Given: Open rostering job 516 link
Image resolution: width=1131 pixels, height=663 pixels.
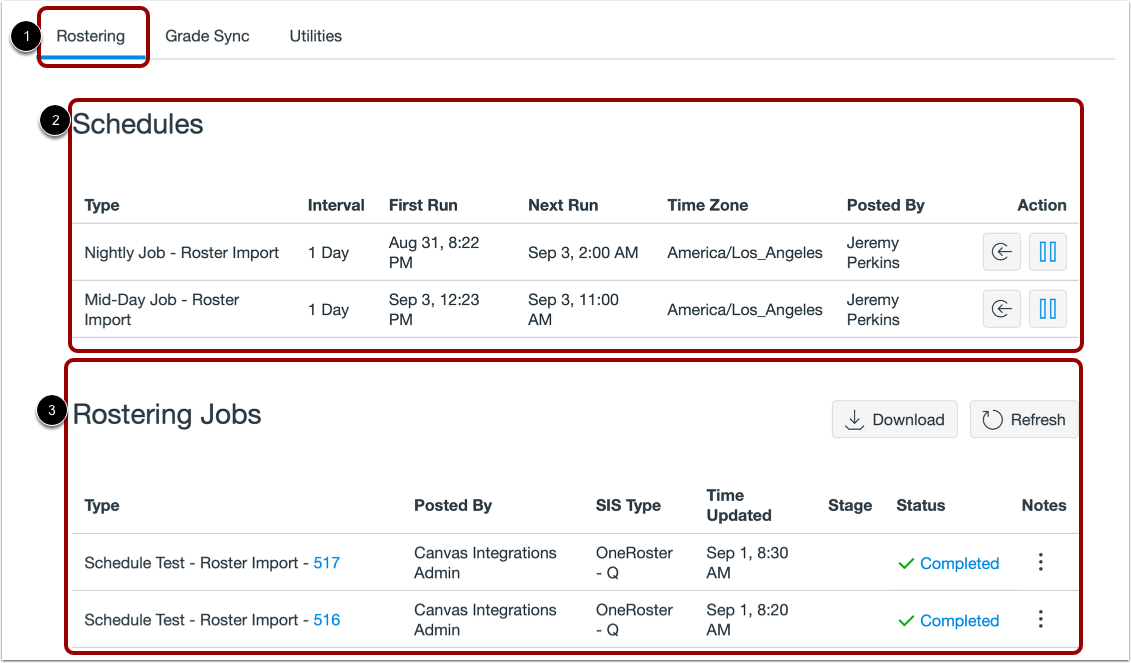Looking at the screenshot, I should (x=327, y=620).
